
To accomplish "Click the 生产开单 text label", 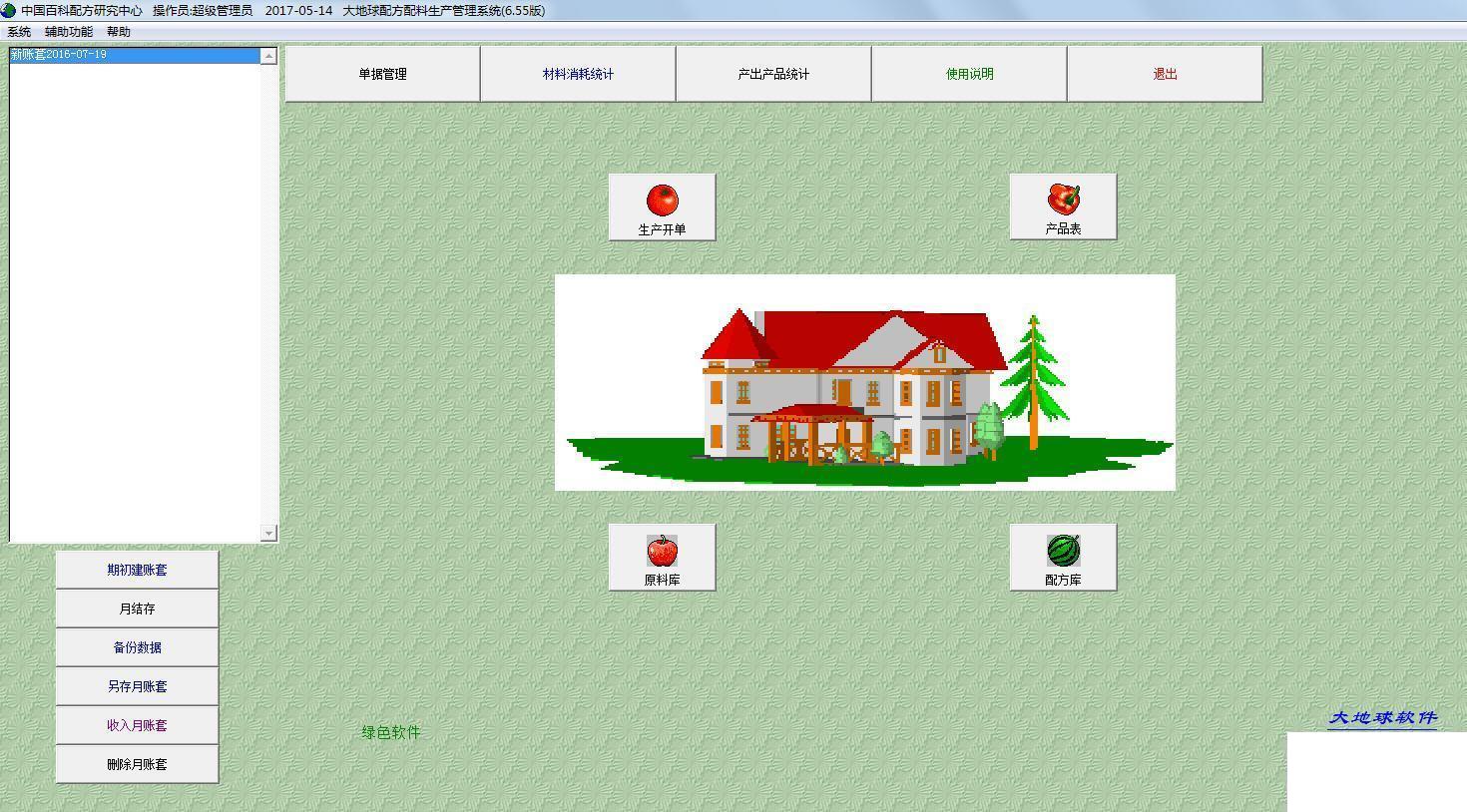I will 662,229.
